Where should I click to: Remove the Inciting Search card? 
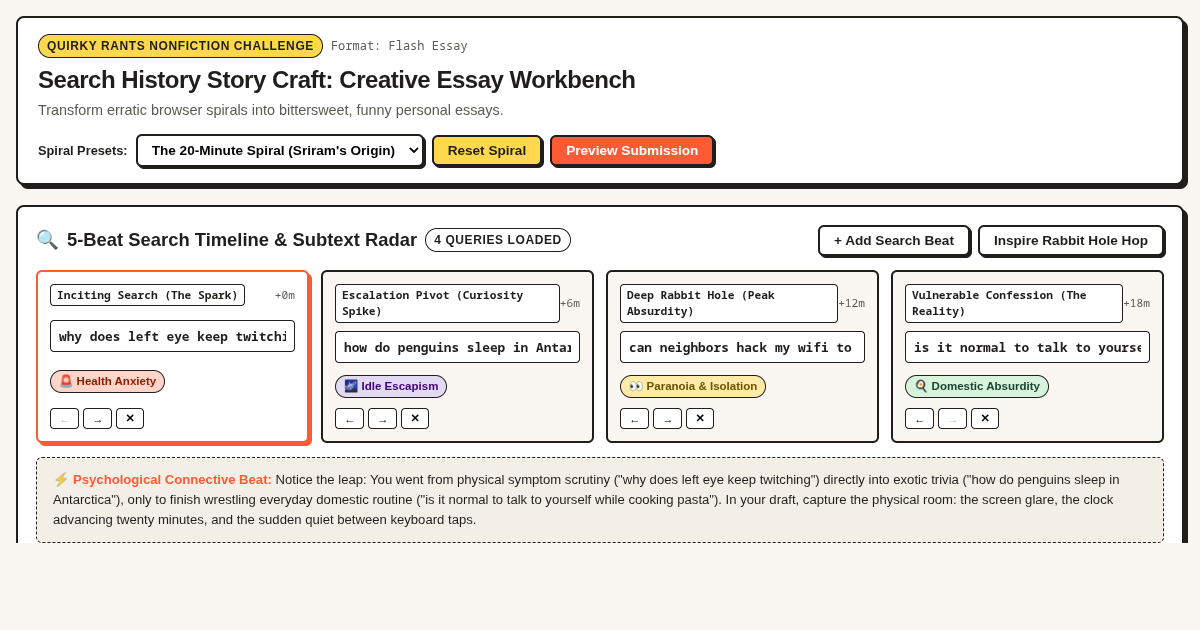tap(130, 419)
